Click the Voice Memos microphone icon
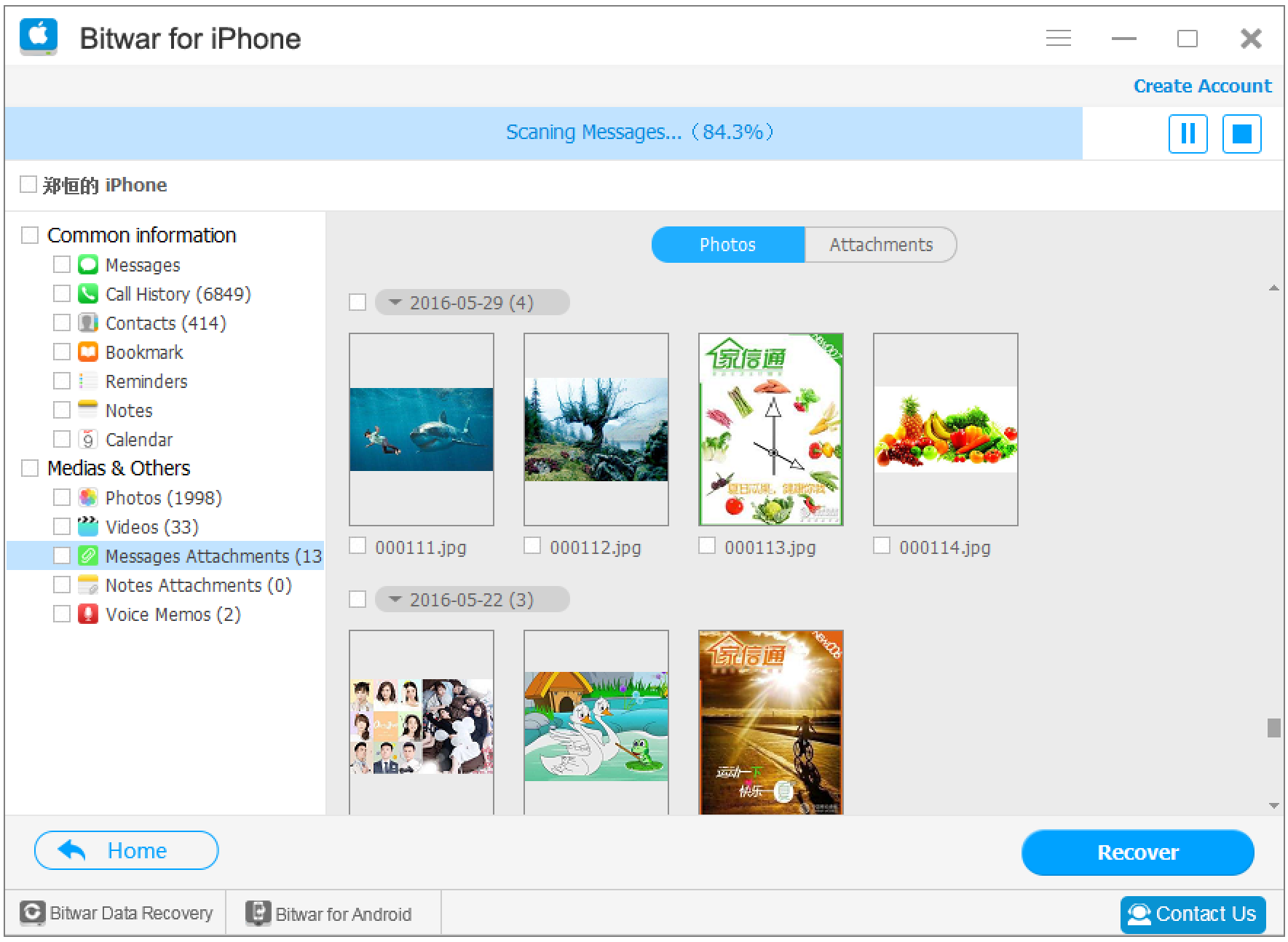Image resolution: width=1288 pixels, height=942 pixels. 88,614
